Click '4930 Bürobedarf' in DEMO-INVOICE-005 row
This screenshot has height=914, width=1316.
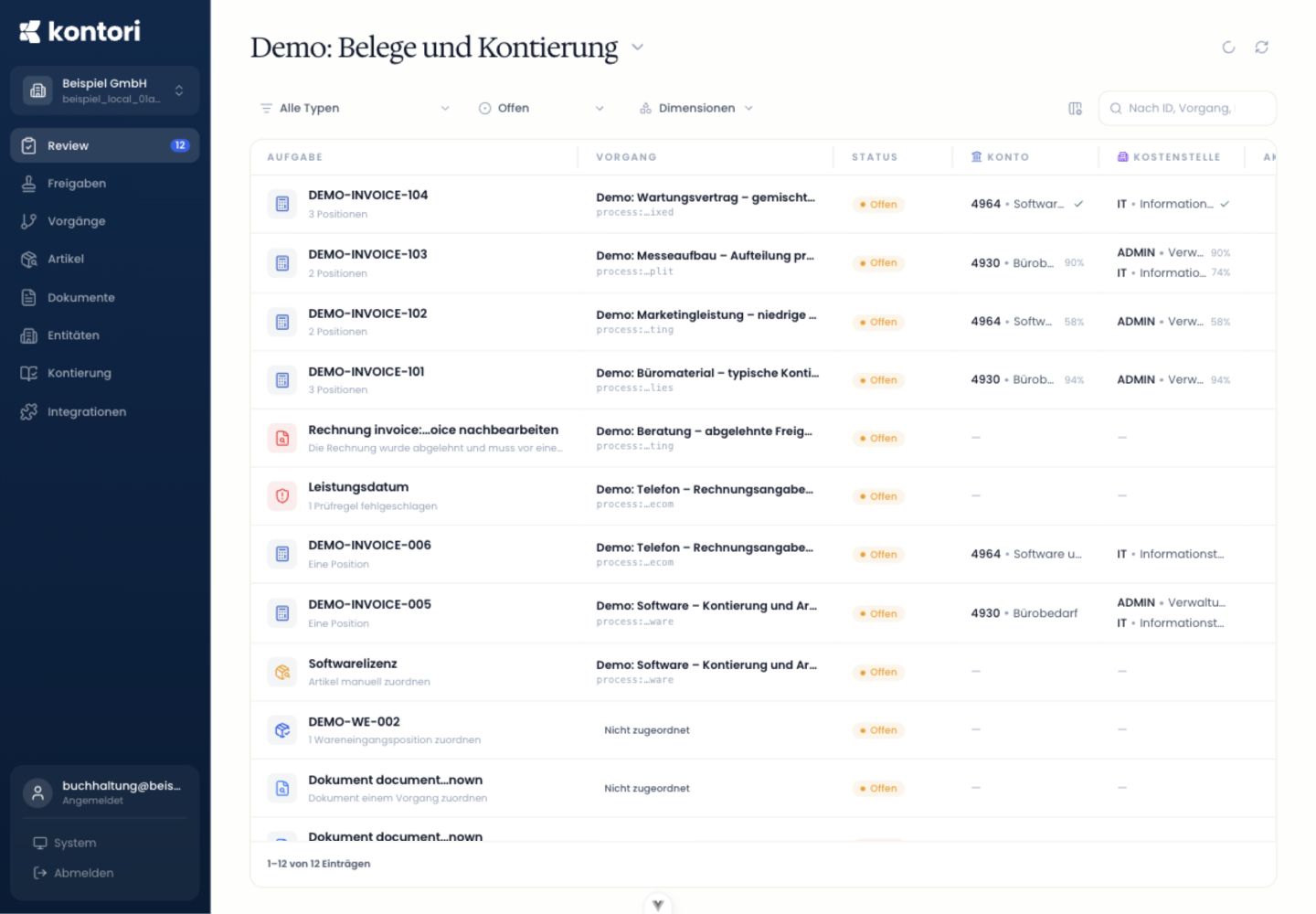pos(1024,613)
